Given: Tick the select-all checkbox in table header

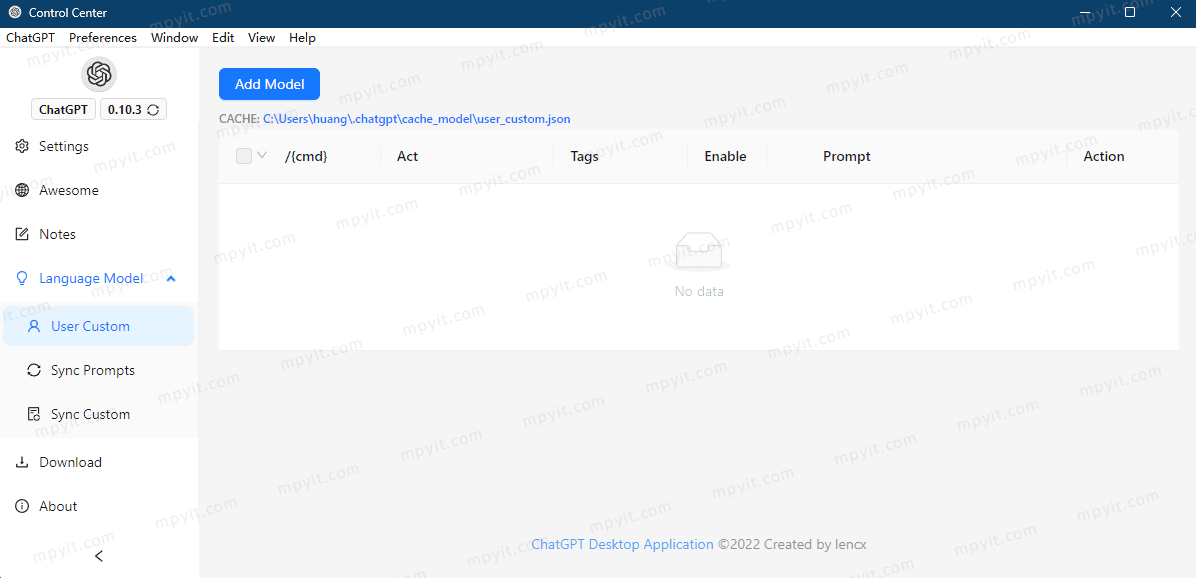Looking at the screenshot, I should 244,156.
